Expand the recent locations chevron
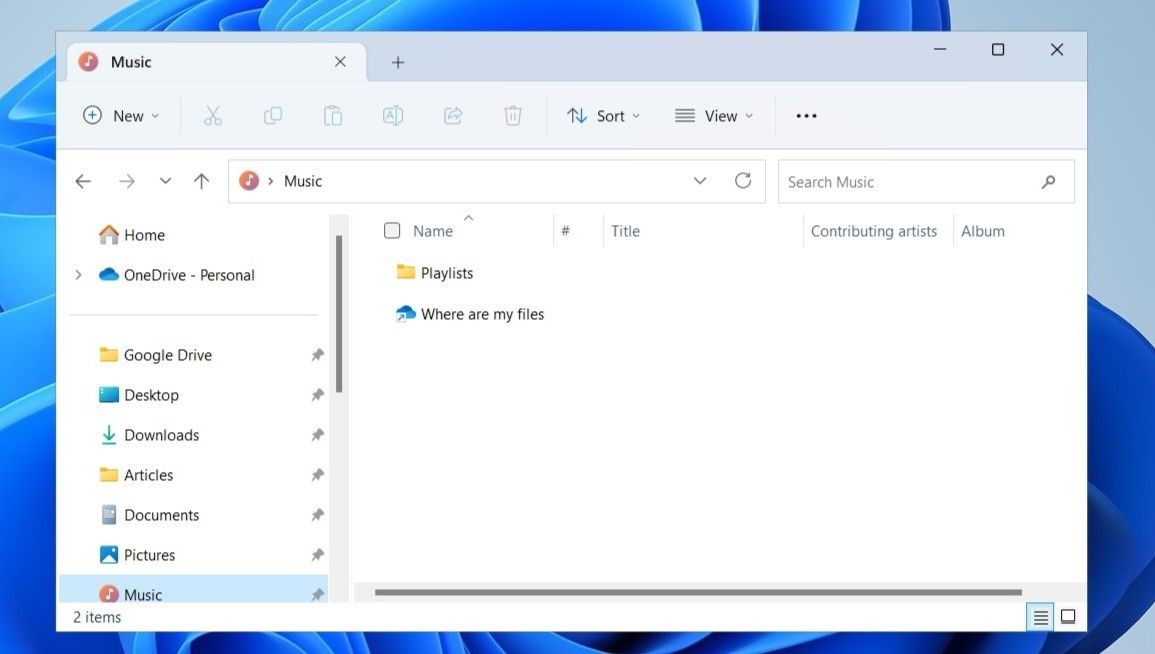Image resolution: width=1155 pixels, height=654 pixels. (x=165, y=181)
